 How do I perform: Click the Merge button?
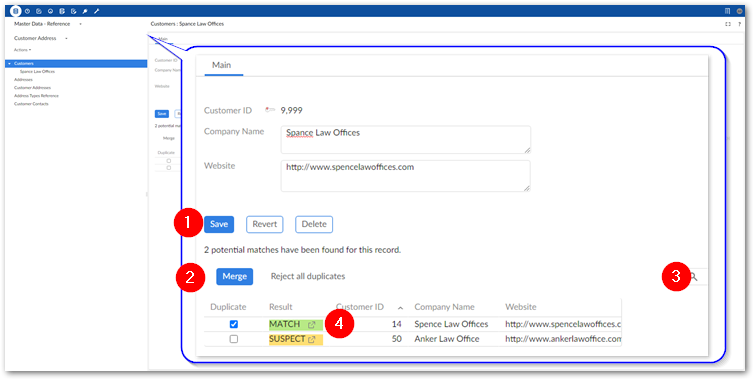click(x=235, y=277)
